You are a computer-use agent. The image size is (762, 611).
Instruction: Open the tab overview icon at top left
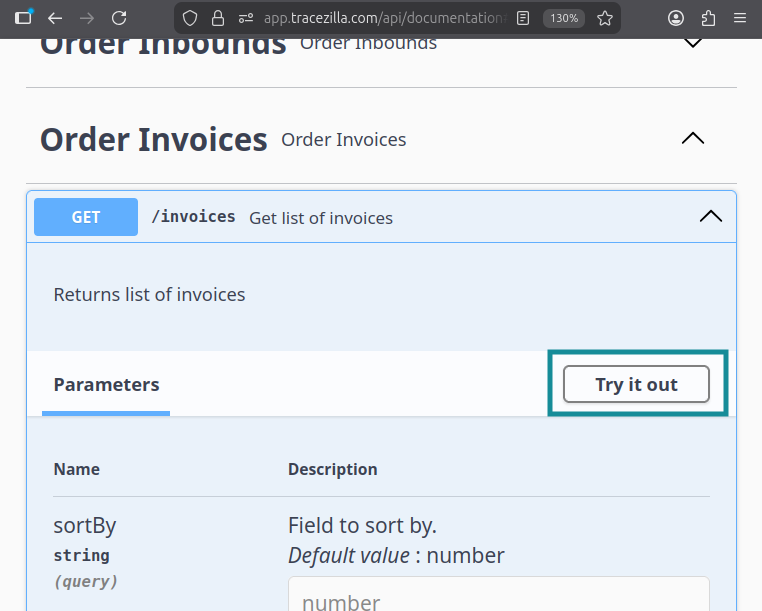[x=23, y=18]
